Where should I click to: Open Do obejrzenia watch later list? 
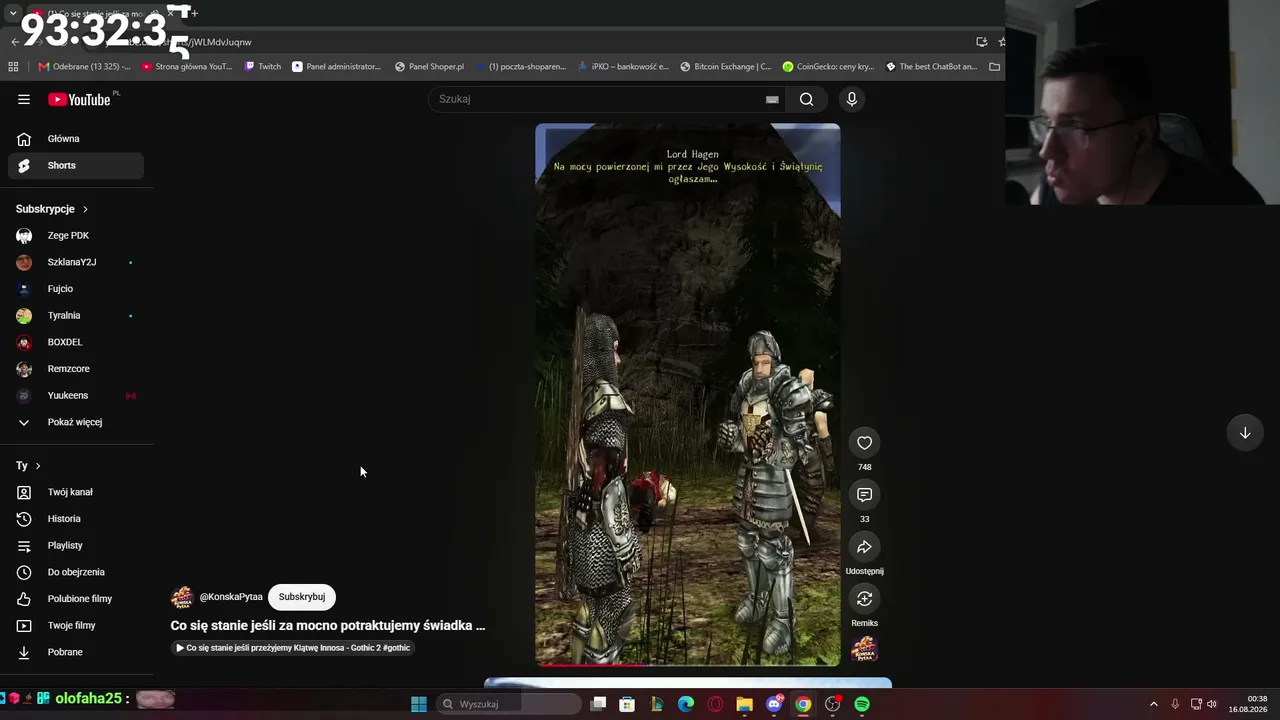coord(76,572)
